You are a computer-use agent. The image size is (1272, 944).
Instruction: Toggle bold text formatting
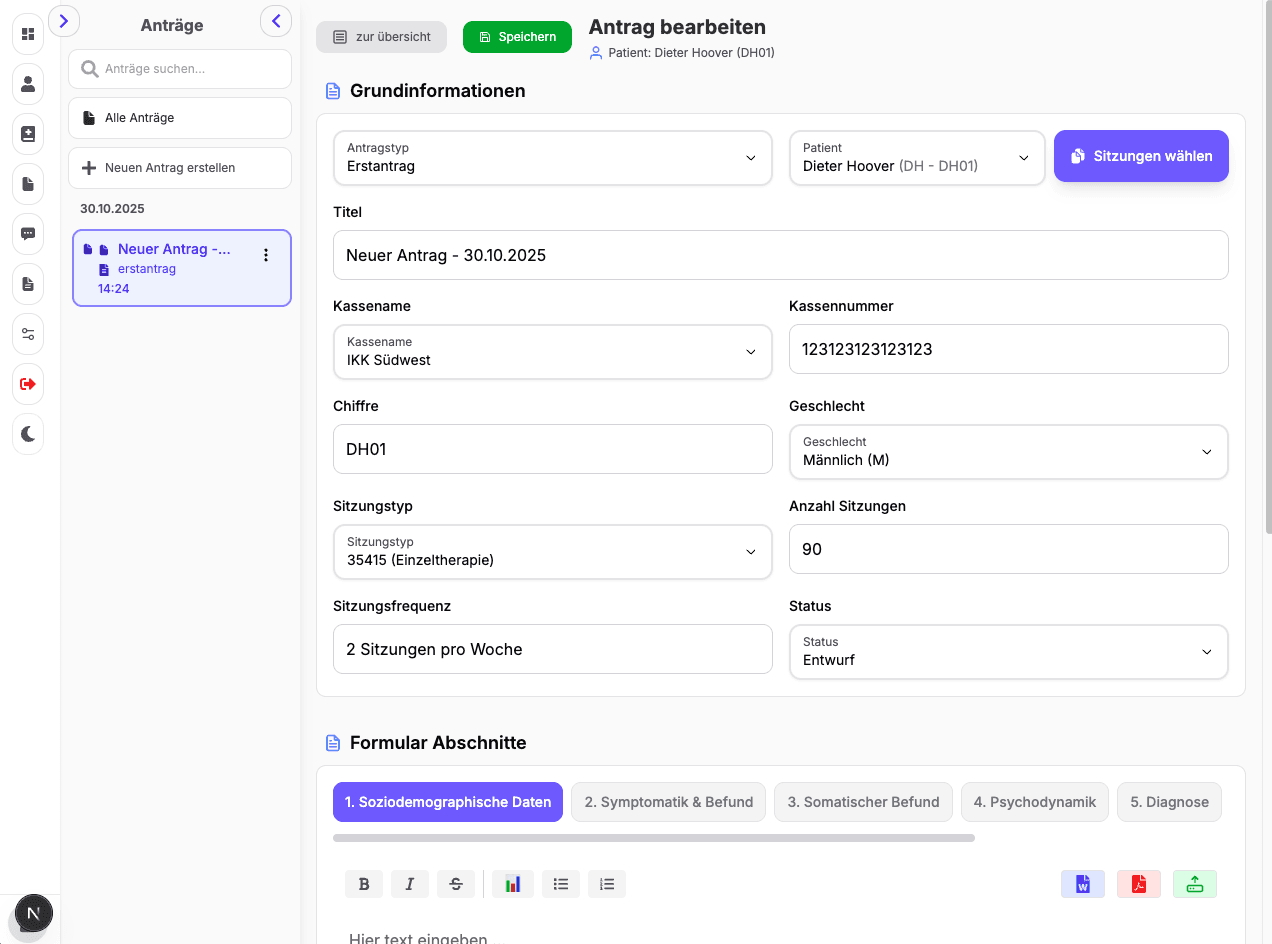click(x=364, y=884)
